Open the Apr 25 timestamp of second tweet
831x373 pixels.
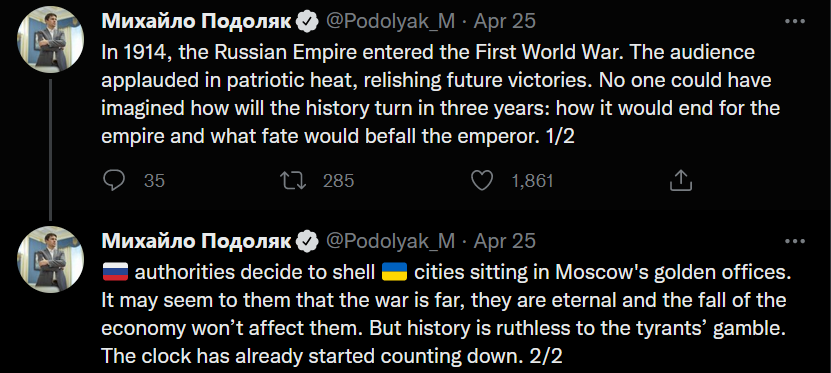pos(505,242)
